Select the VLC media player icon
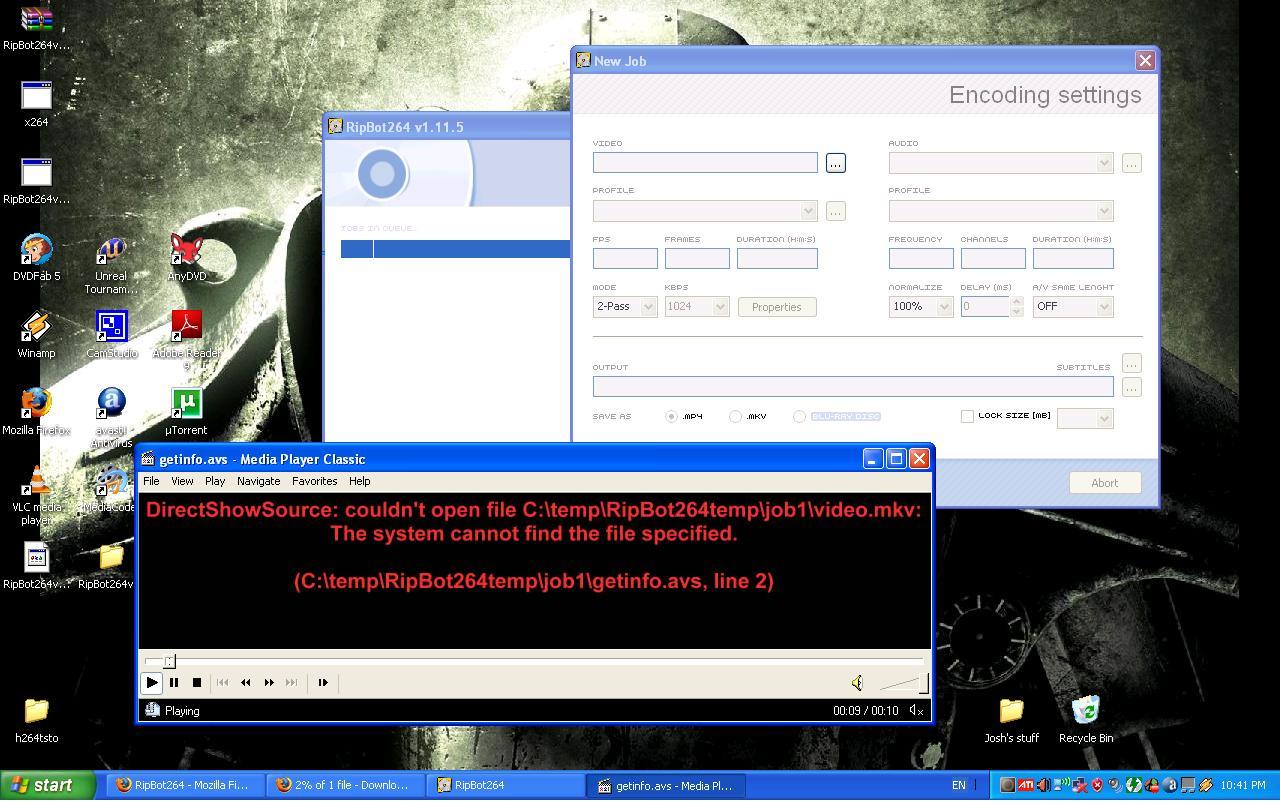This screenshot has width=1280, height=804. coord(36,495)
